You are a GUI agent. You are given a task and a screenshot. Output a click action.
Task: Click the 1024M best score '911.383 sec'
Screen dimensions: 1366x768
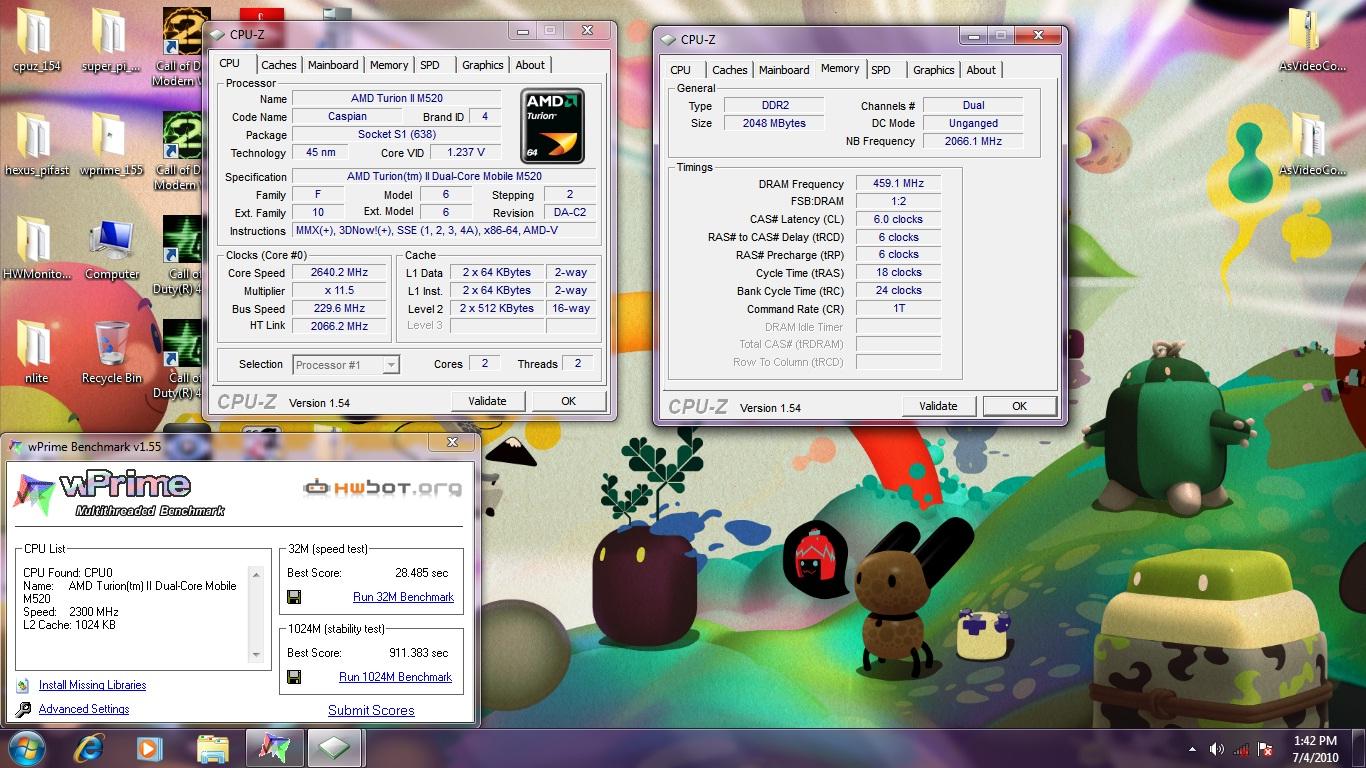tap(418, 653)
